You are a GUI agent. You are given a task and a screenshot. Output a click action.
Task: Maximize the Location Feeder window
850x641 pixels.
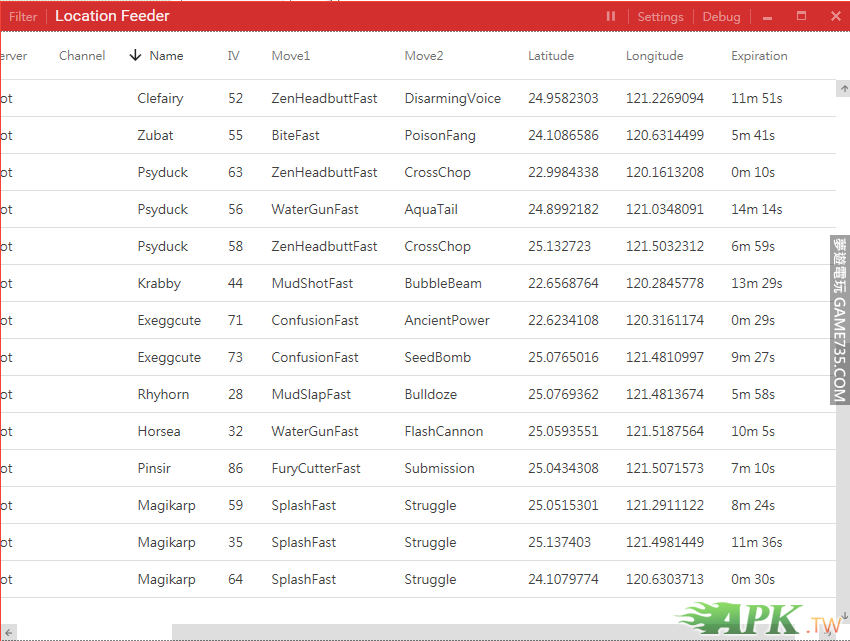801,16
